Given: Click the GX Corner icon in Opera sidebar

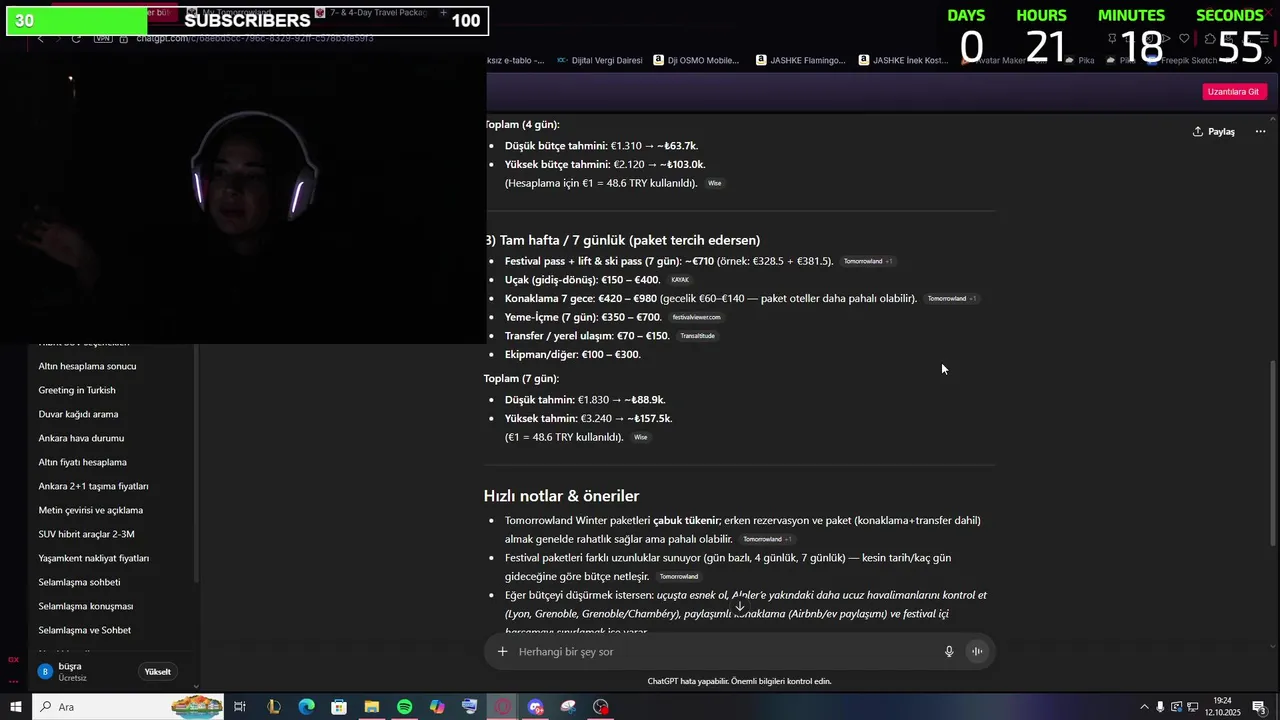Looking at the screenshot, I should (x=13, y=660).
